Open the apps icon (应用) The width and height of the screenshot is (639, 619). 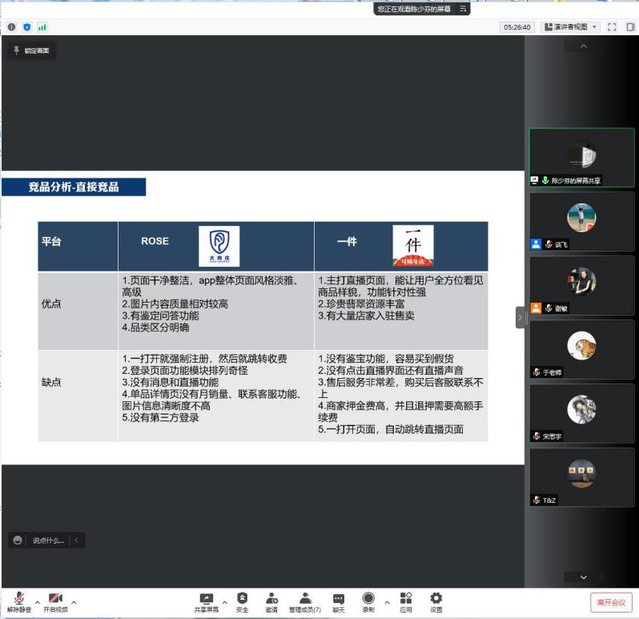pyautogui.click(x=405, y=599)
